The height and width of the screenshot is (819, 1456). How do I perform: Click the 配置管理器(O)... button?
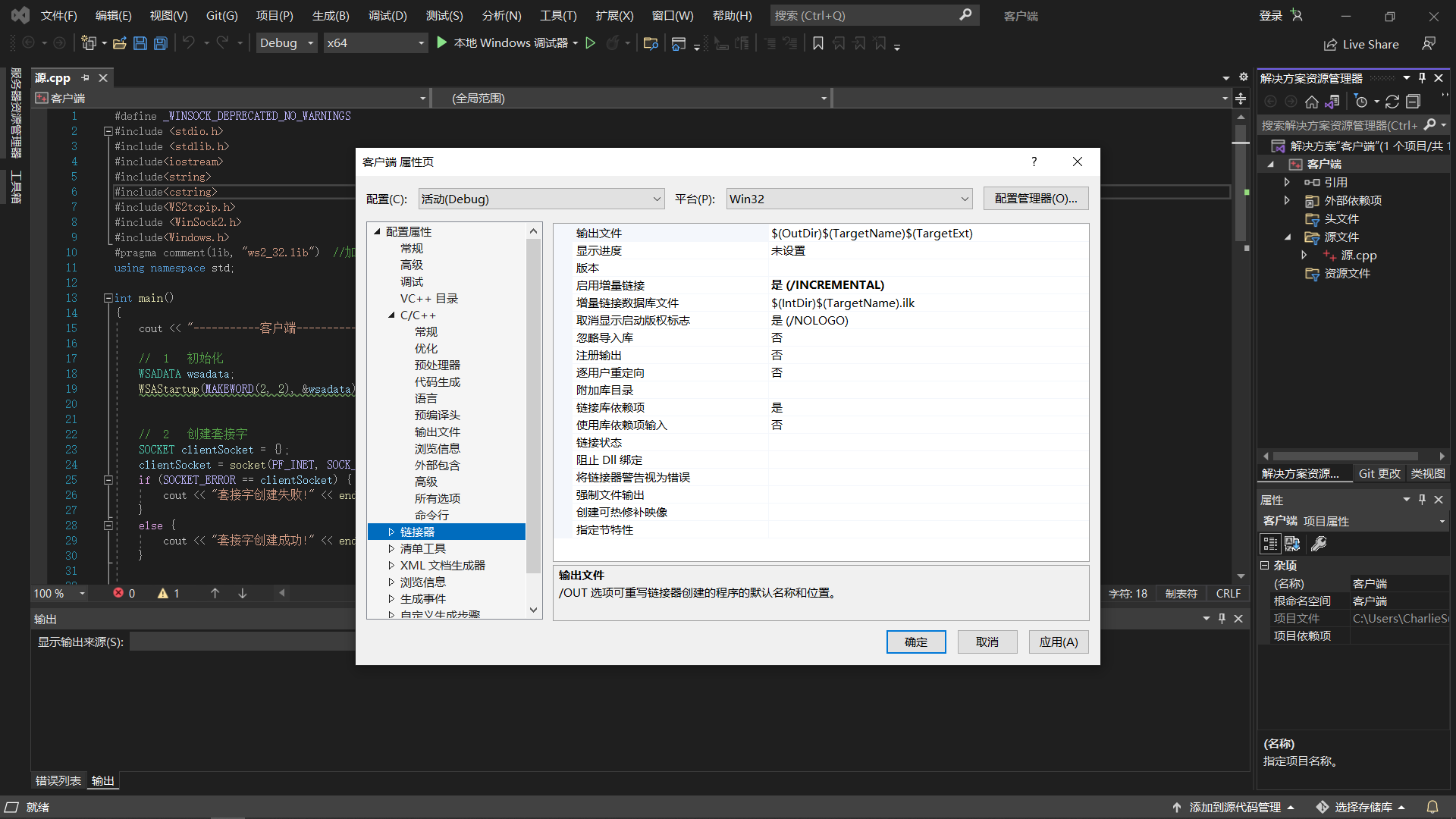pyautogui.click(x=1035, y=199)
